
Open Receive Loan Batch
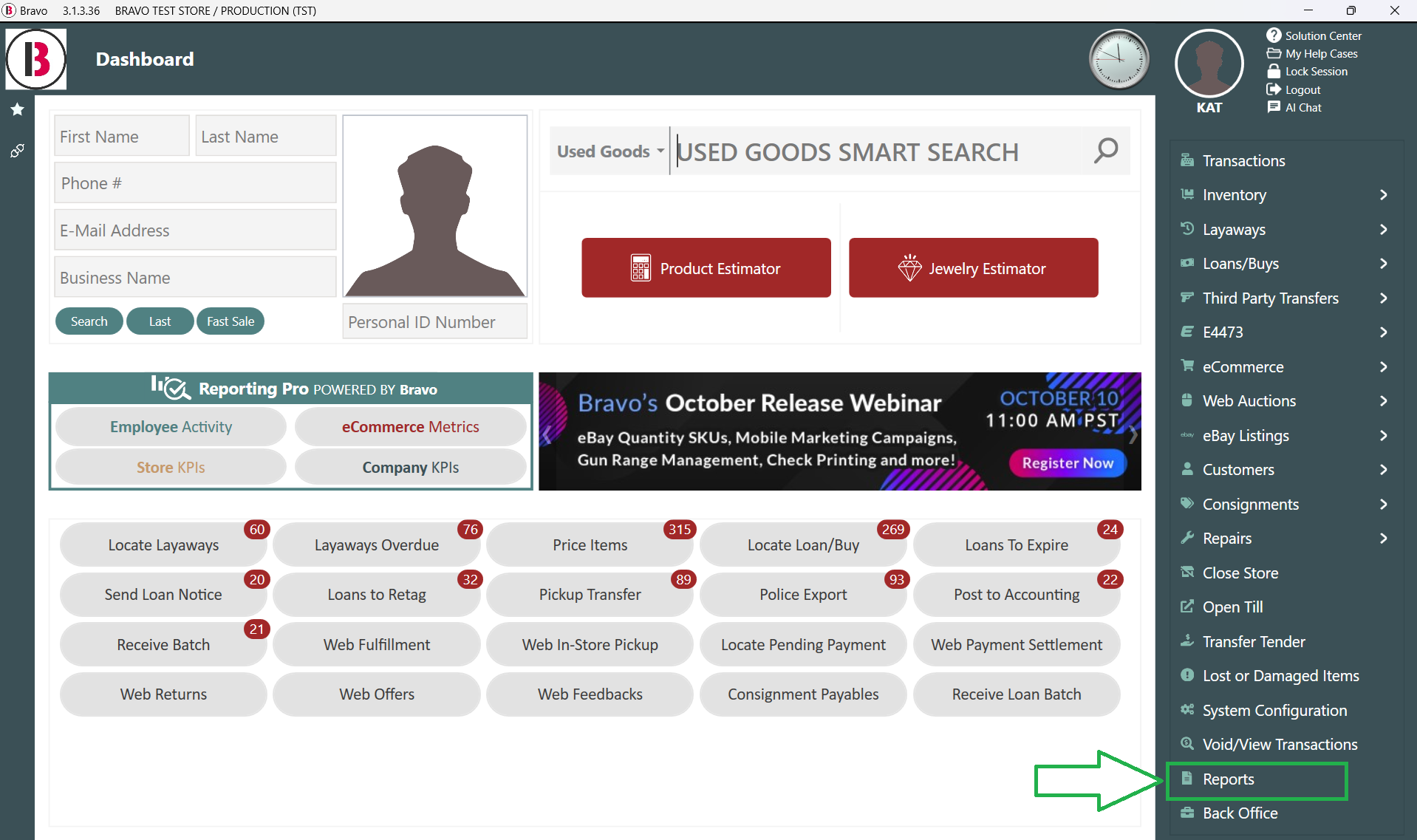pos(1017,694)
